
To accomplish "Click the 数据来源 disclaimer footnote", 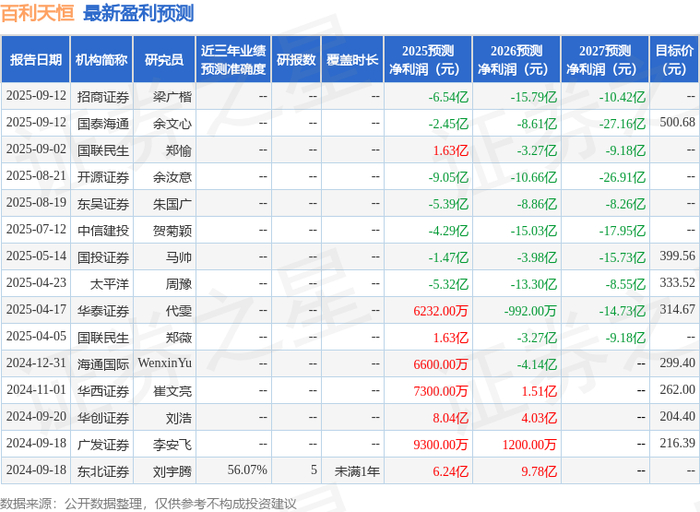I will tap(148, 504).
